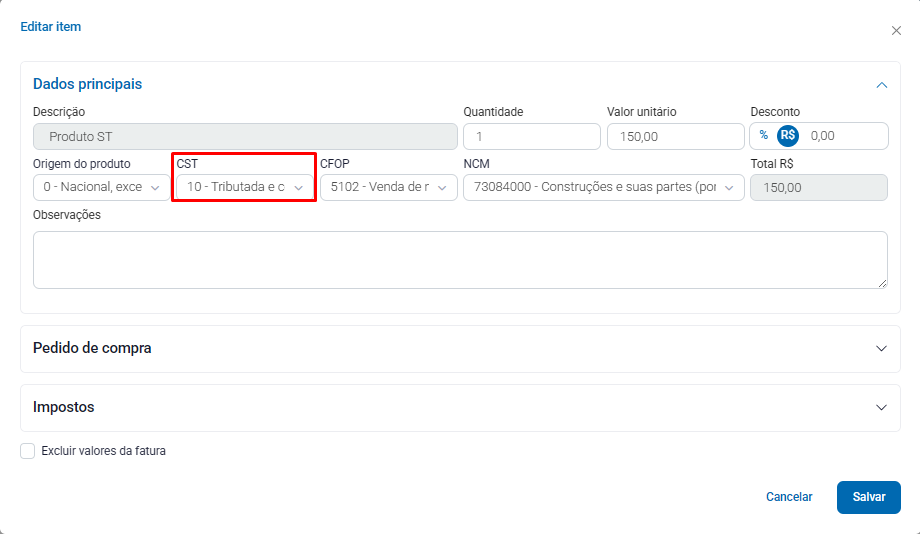Click the Salvar button

click(868, 497)
